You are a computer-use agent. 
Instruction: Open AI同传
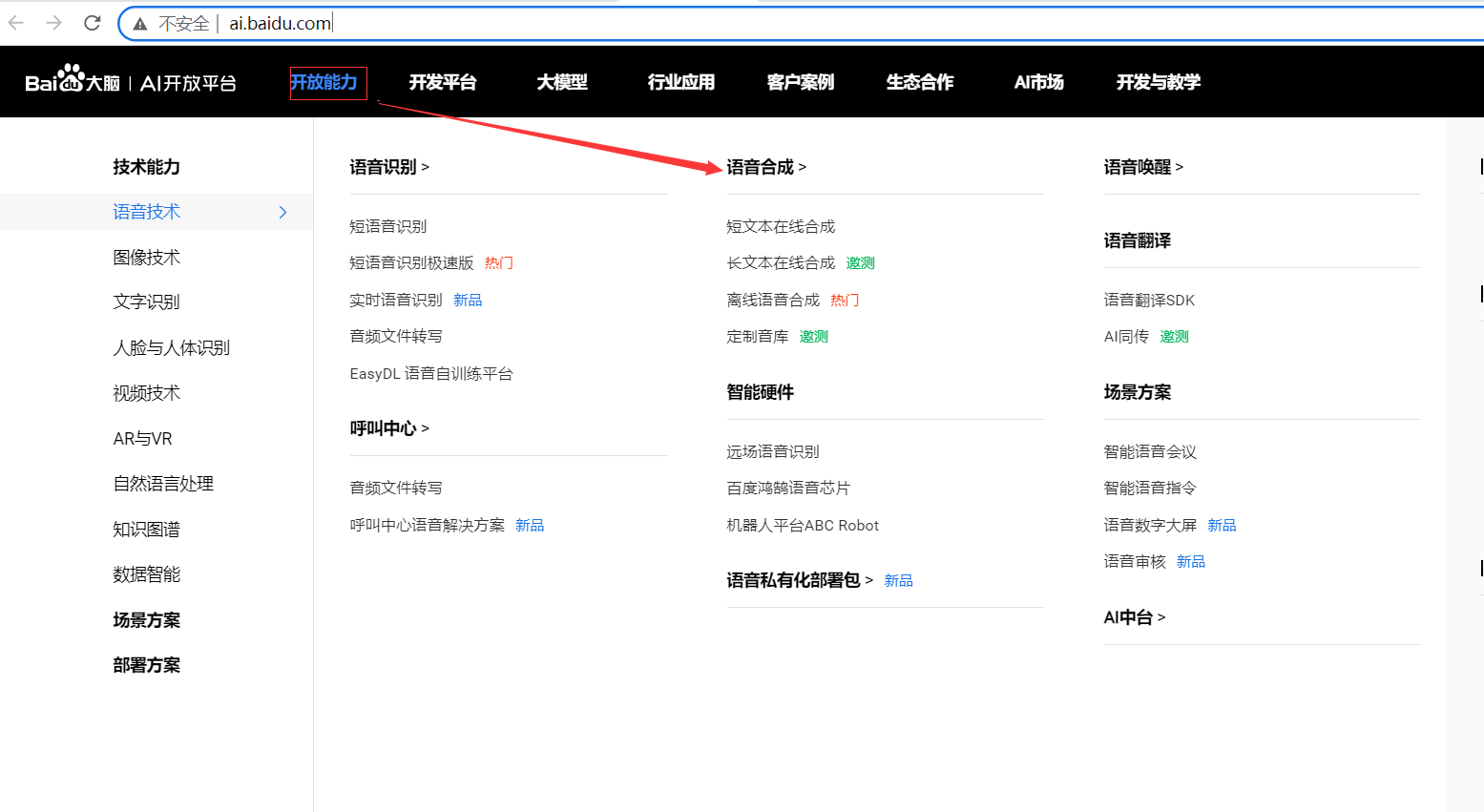click(1126, 336)
